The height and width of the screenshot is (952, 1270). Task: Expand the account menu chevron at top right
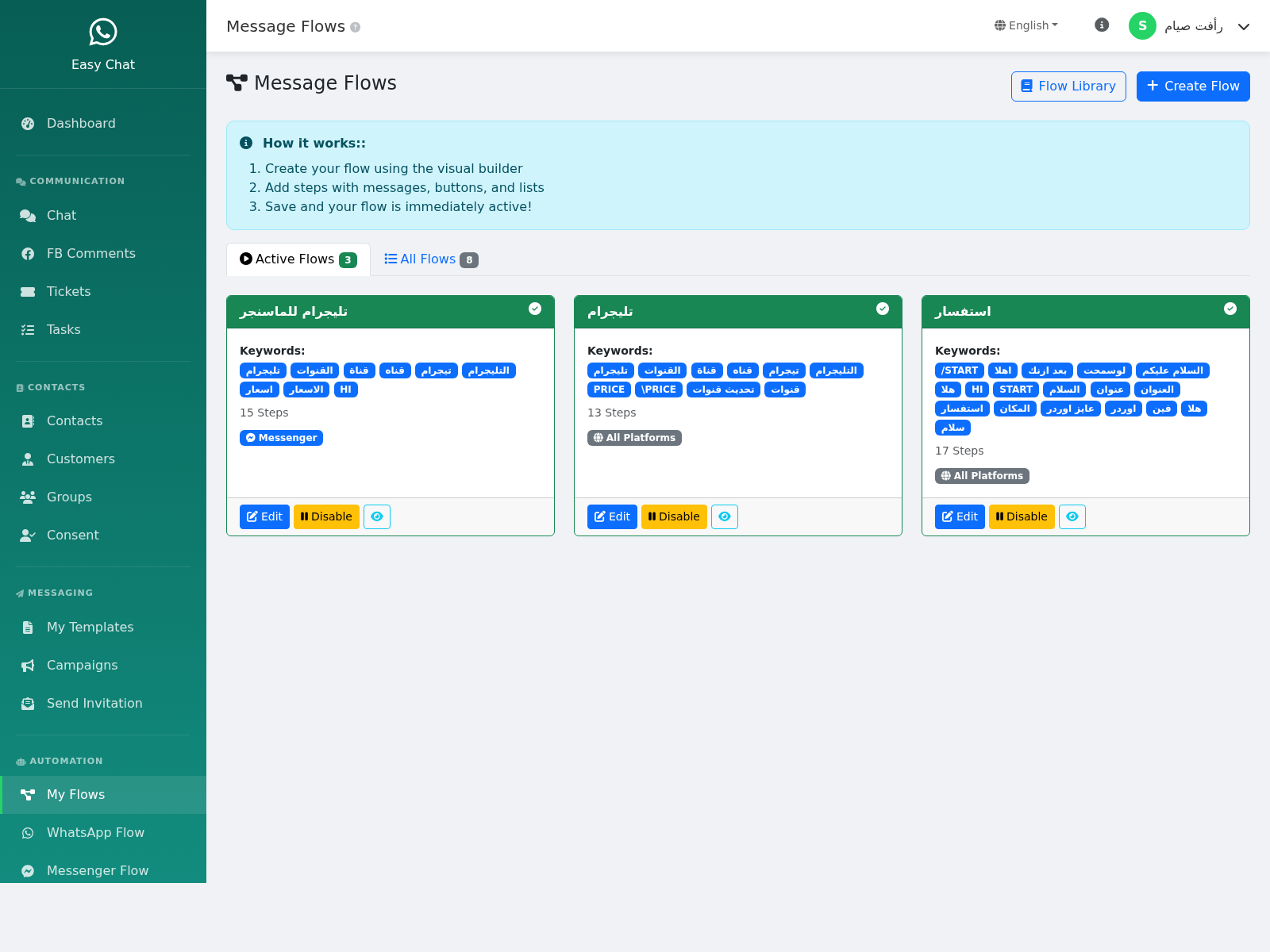click(1243, 26)
